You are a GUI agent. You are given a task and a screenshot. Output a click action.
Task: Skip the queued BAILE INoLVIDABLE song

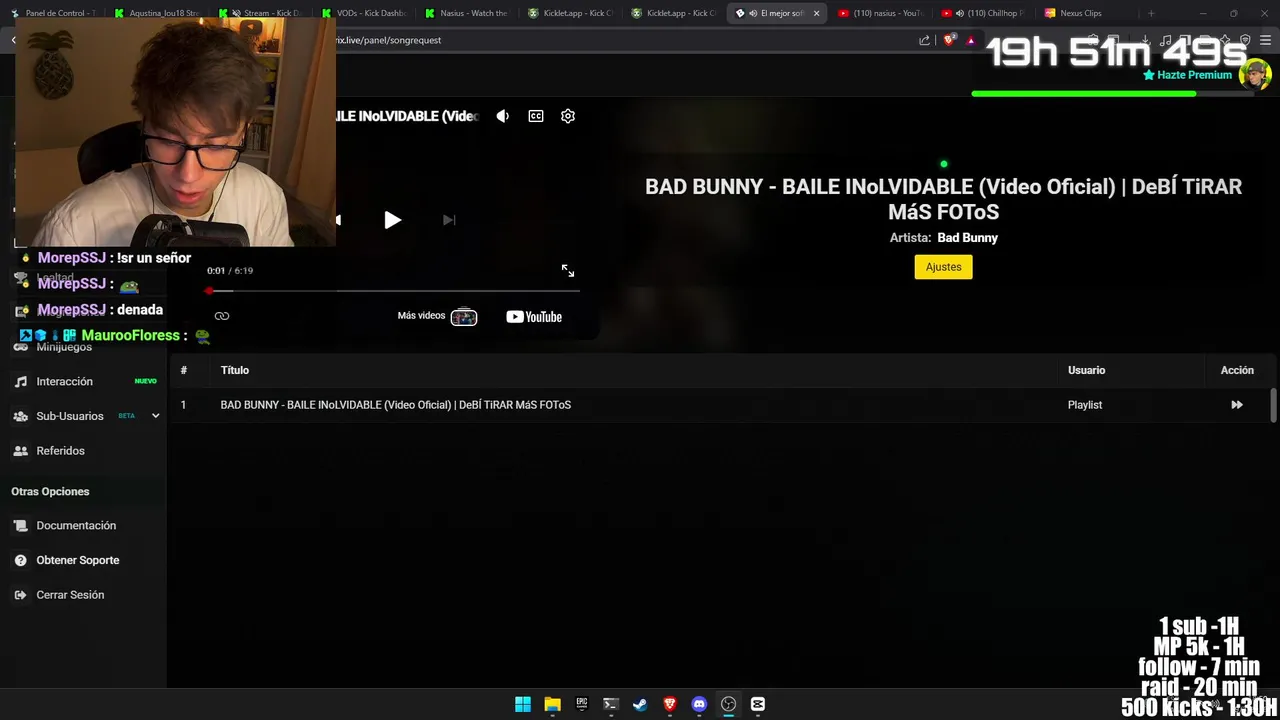pyautogui.click(x=1237, y=405)
